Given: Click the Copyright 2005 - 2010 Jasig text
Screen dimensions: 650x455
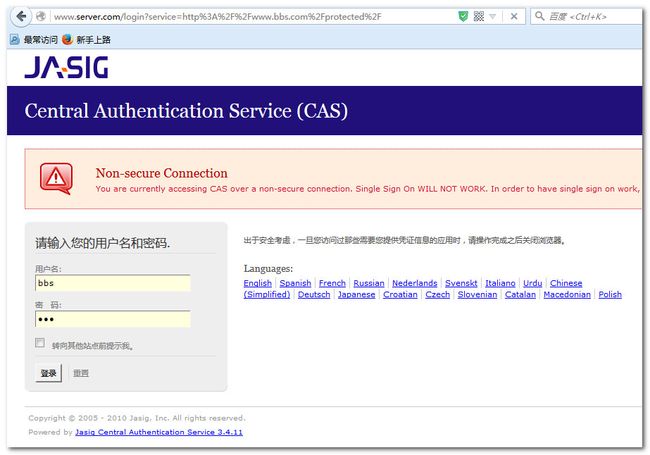Looking at the screenshot, I should pos(137,418).
